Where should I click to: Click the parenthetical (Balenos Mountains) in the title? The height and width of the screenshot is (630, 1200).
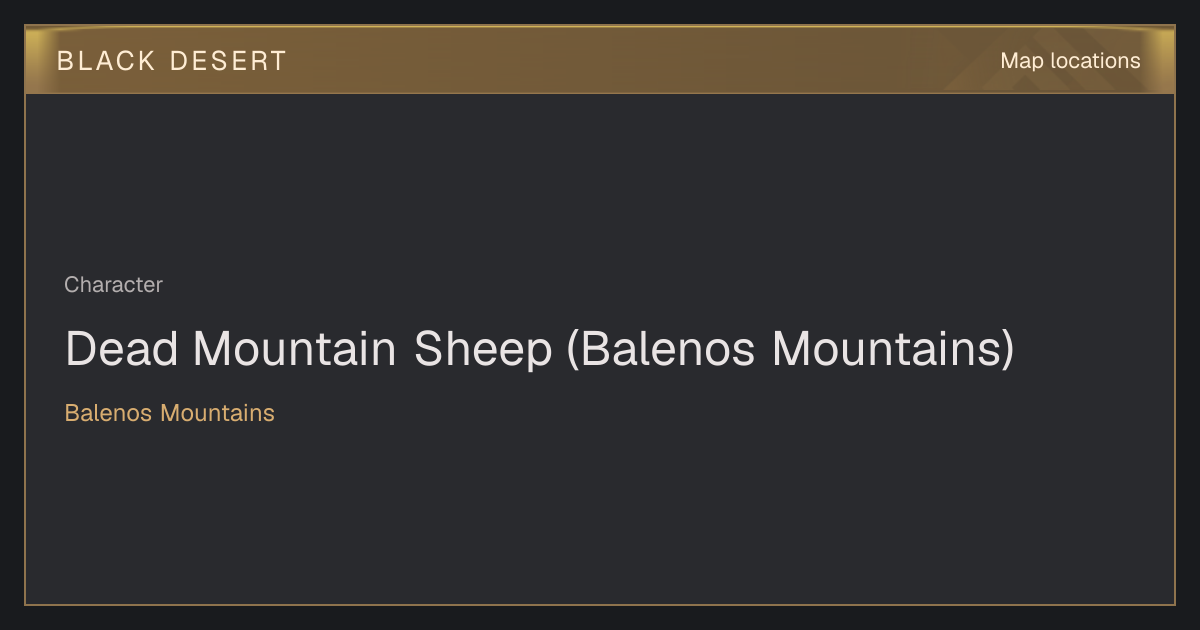(x=790, y=350)
